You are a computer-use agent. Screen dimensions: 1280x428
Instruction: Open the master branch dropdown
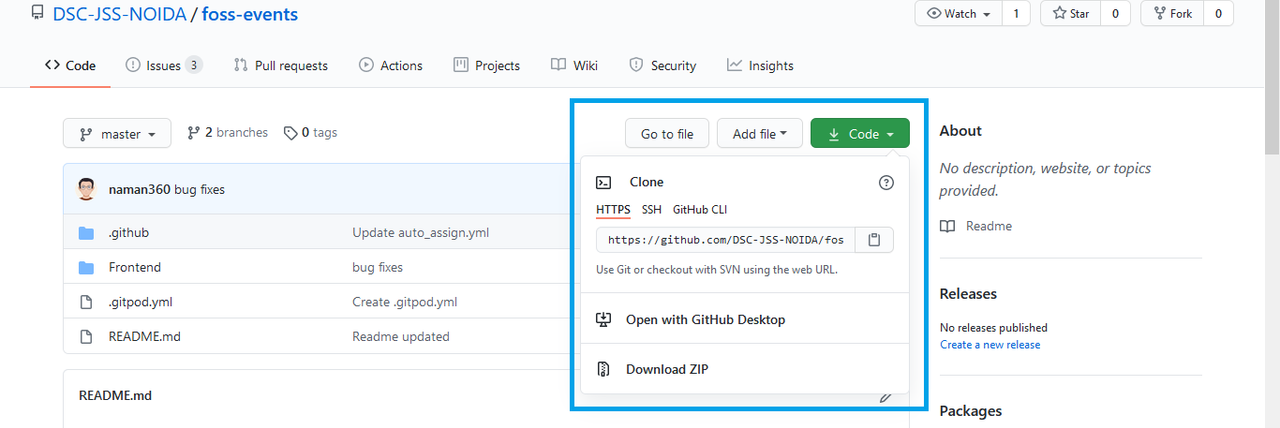click(x=117, y=134)
